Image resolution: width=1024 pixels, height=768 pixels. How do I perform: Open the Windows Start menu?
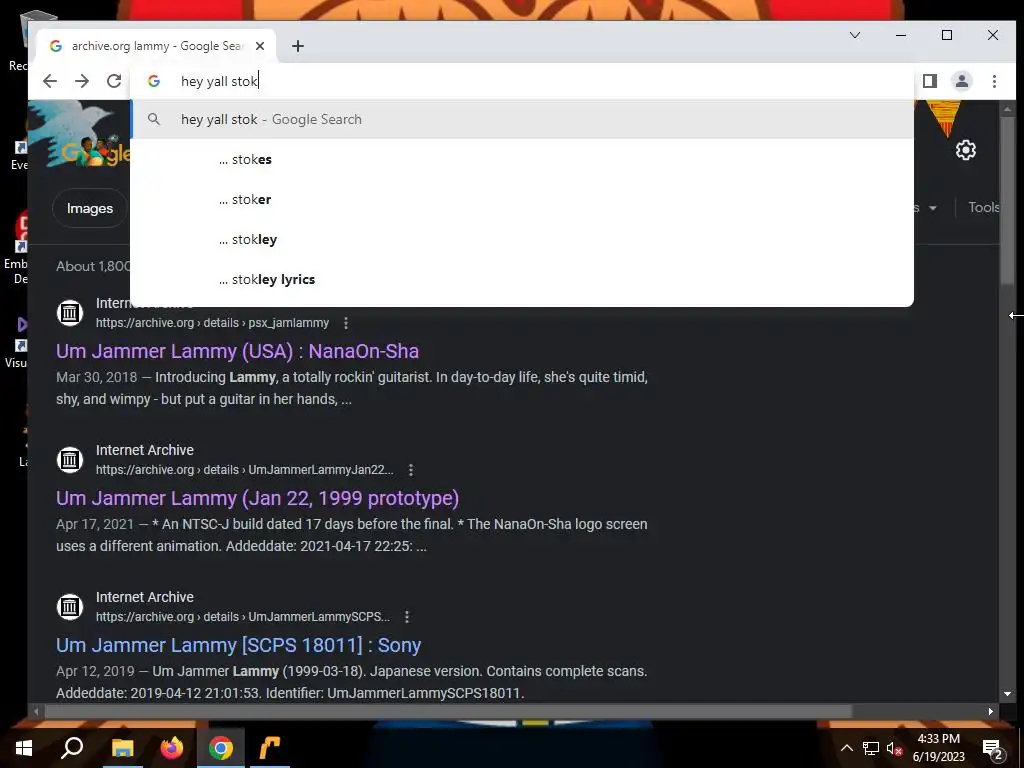click(x=24, y=748)
